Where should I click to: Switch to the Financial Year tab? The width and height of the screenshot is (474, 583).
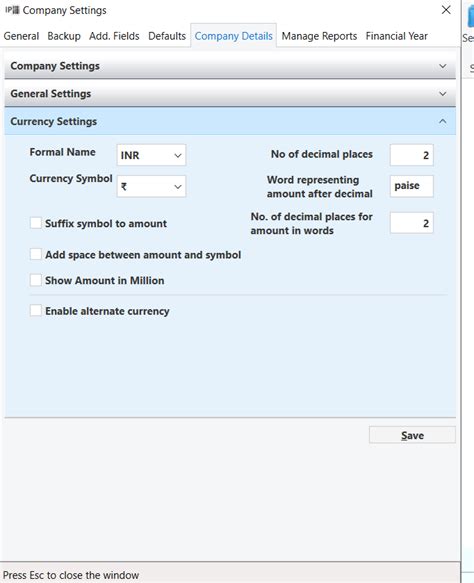pyautogui.click(x=396, y=36)
